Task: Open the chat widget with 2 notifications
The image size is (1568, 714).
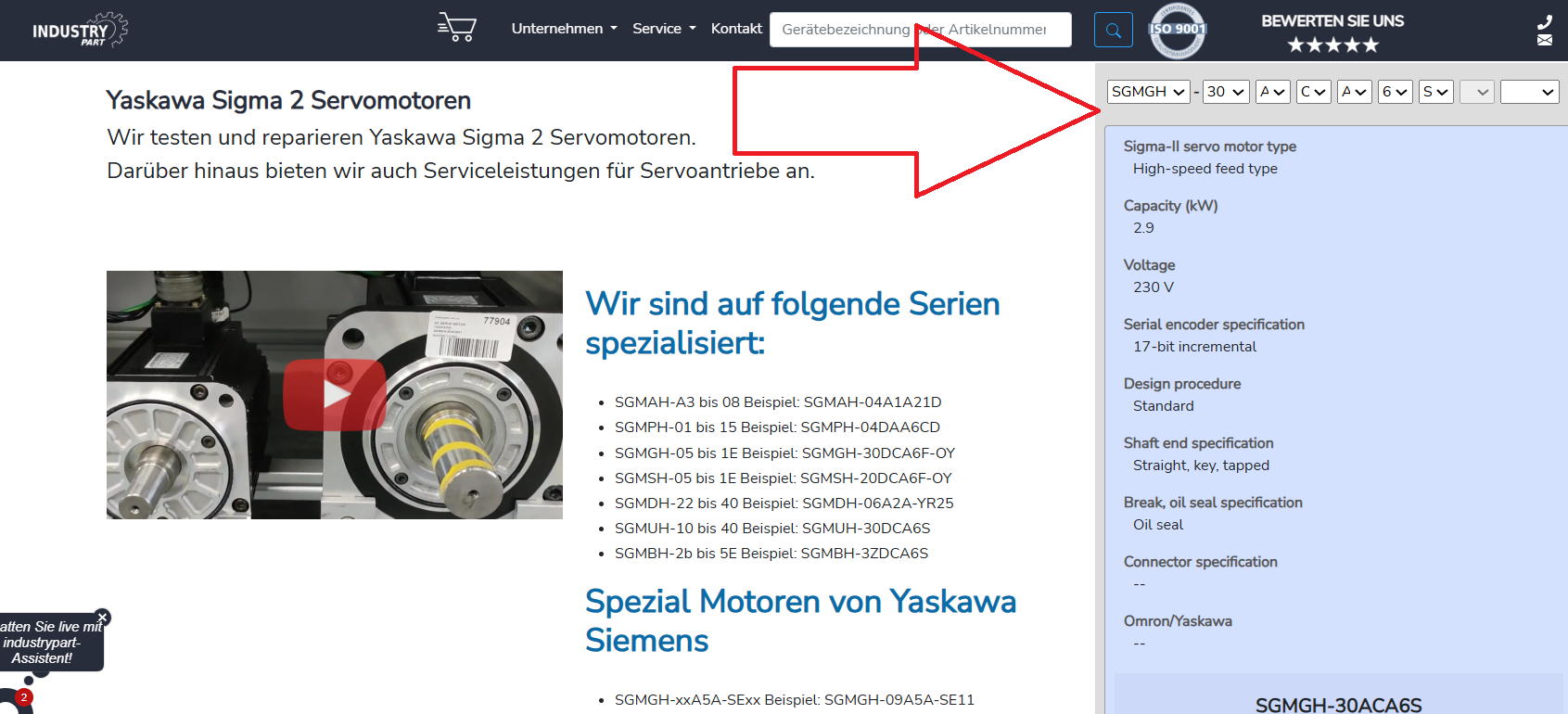Action: (x=17, y=700)
